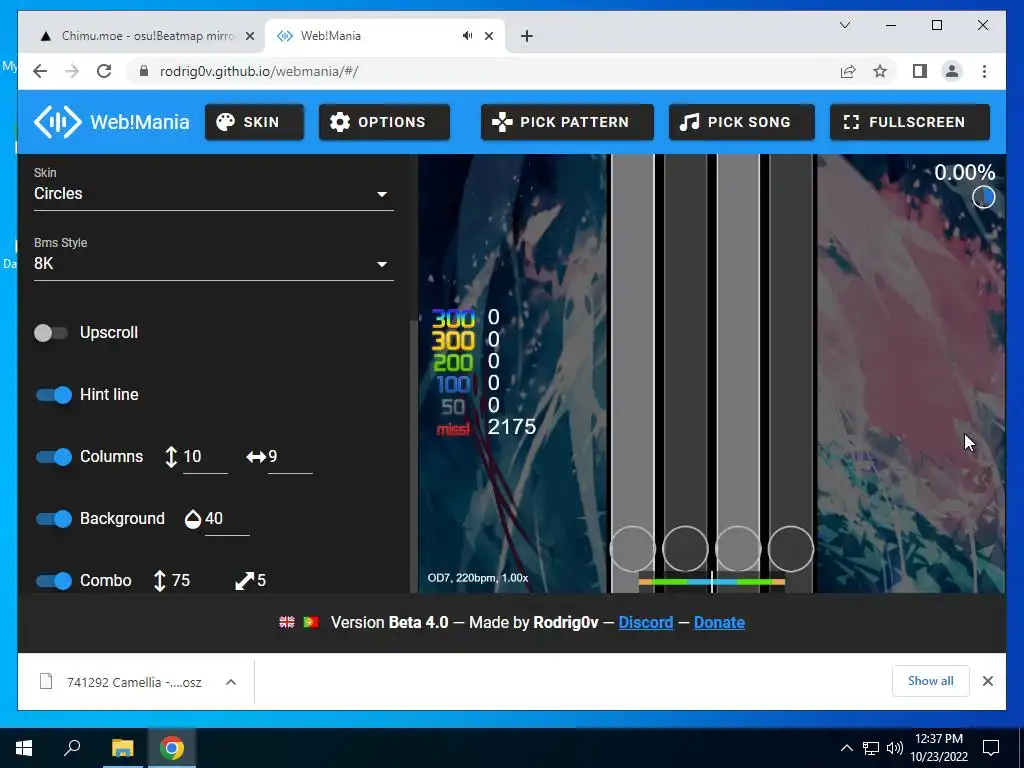The image size is (1024, 768).
Task: Open the Chrome three-dot menu
Action: click(984, 71)
